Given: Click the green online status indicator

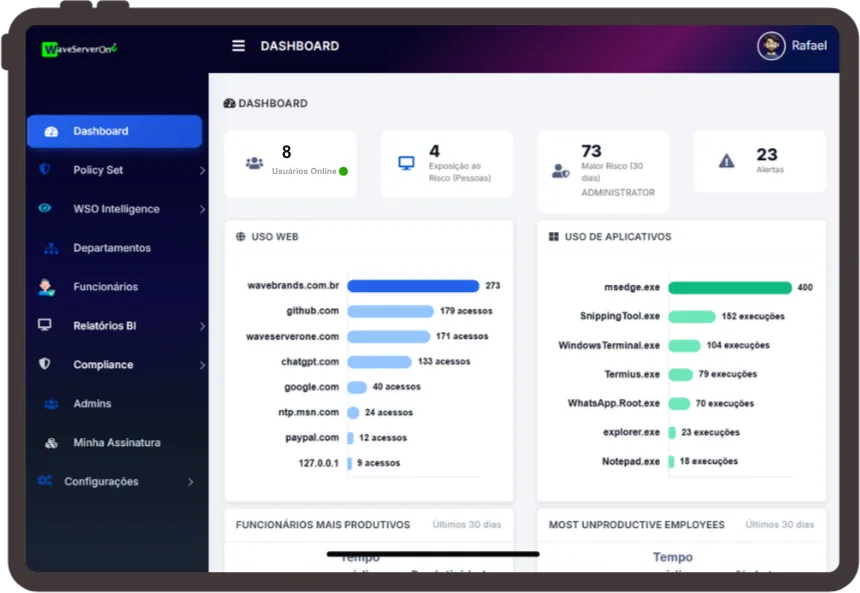Looking at the screenshot, I should click(x=343, y=171).
